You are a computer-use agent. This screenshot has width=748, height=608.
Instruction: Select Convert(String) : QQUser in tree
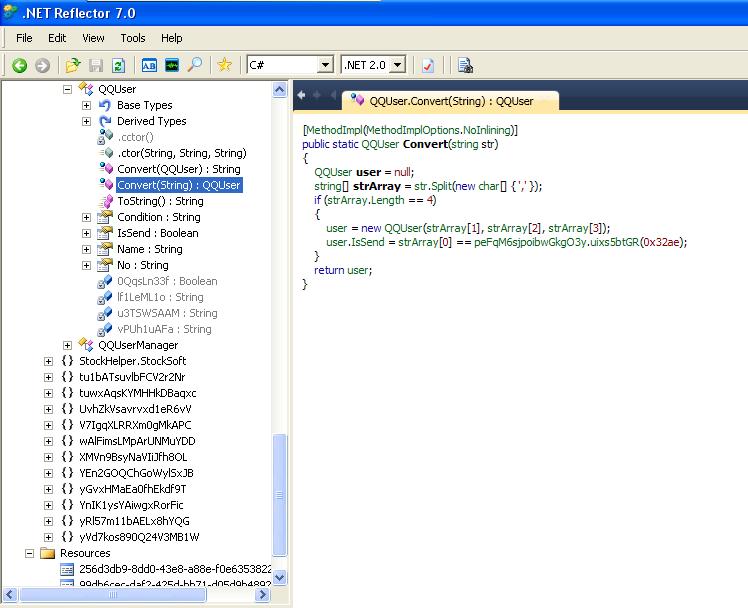179,185
